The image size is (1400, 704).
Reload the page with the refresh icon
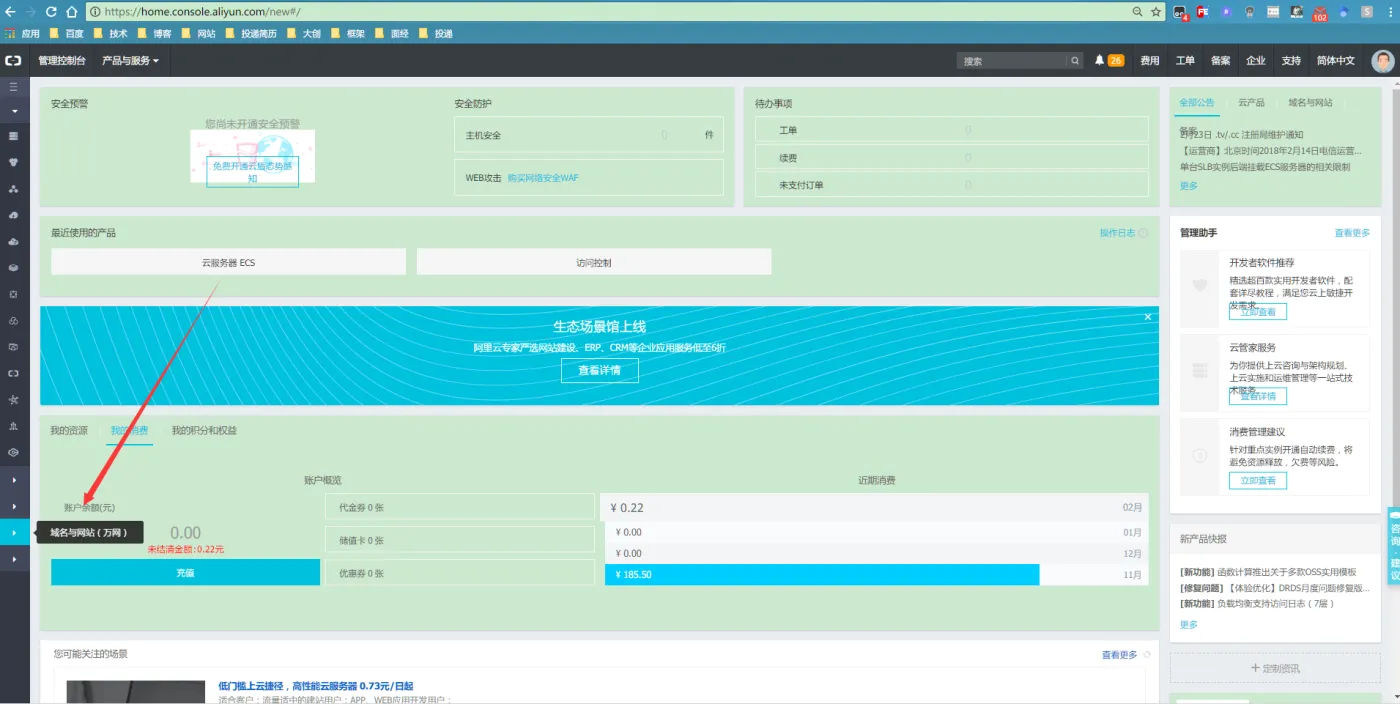51,12
